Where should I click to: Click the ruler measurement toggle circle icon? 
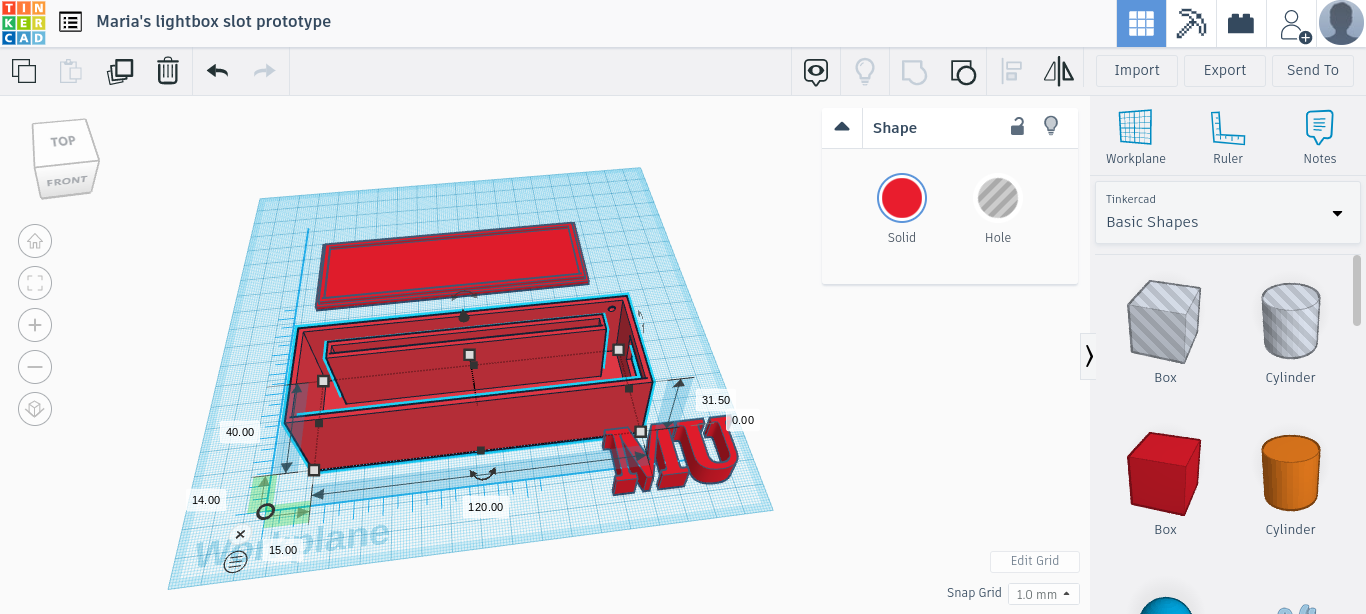pos(236,561)
